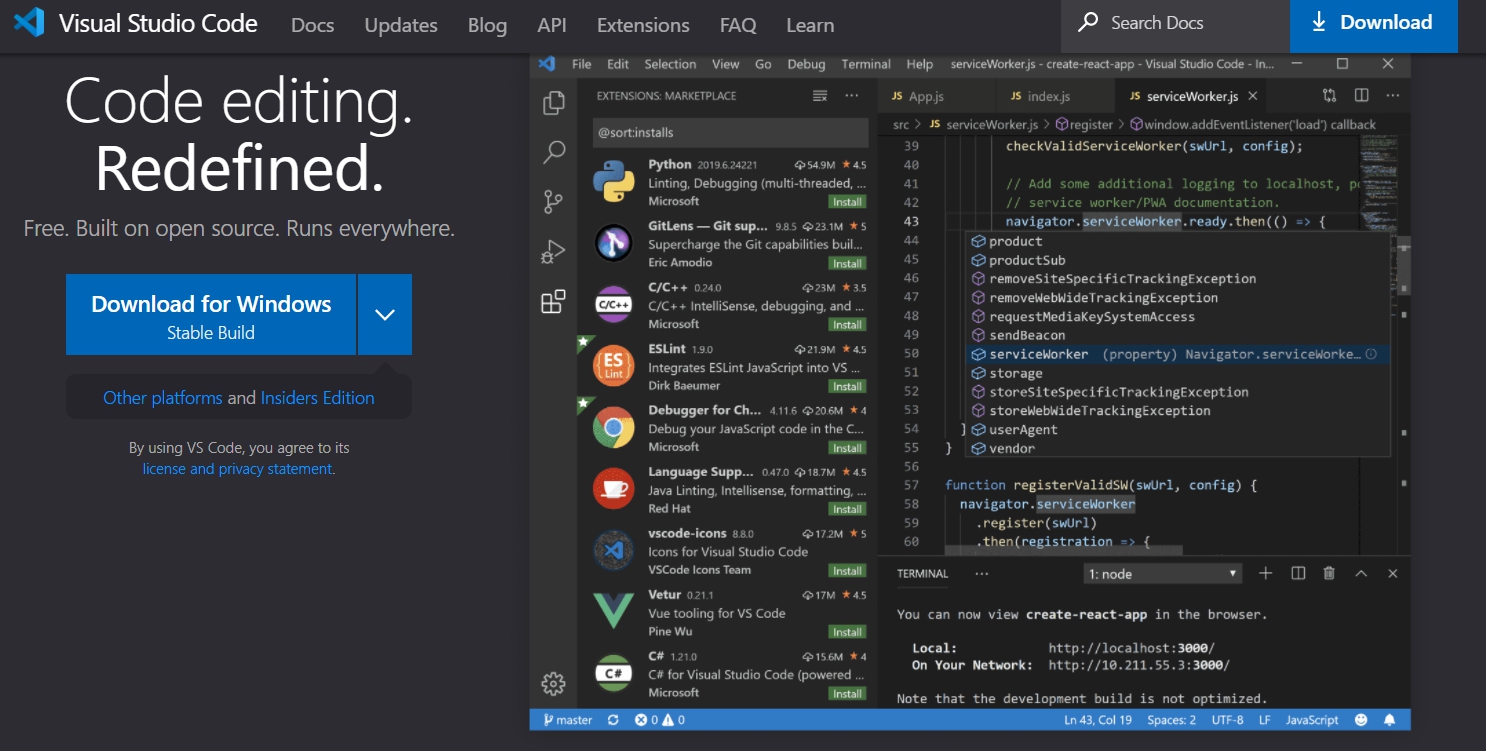This screenshot has width=1486, height=751.
Task: Click the blue Download button in header
Action: click(1374, 25)
